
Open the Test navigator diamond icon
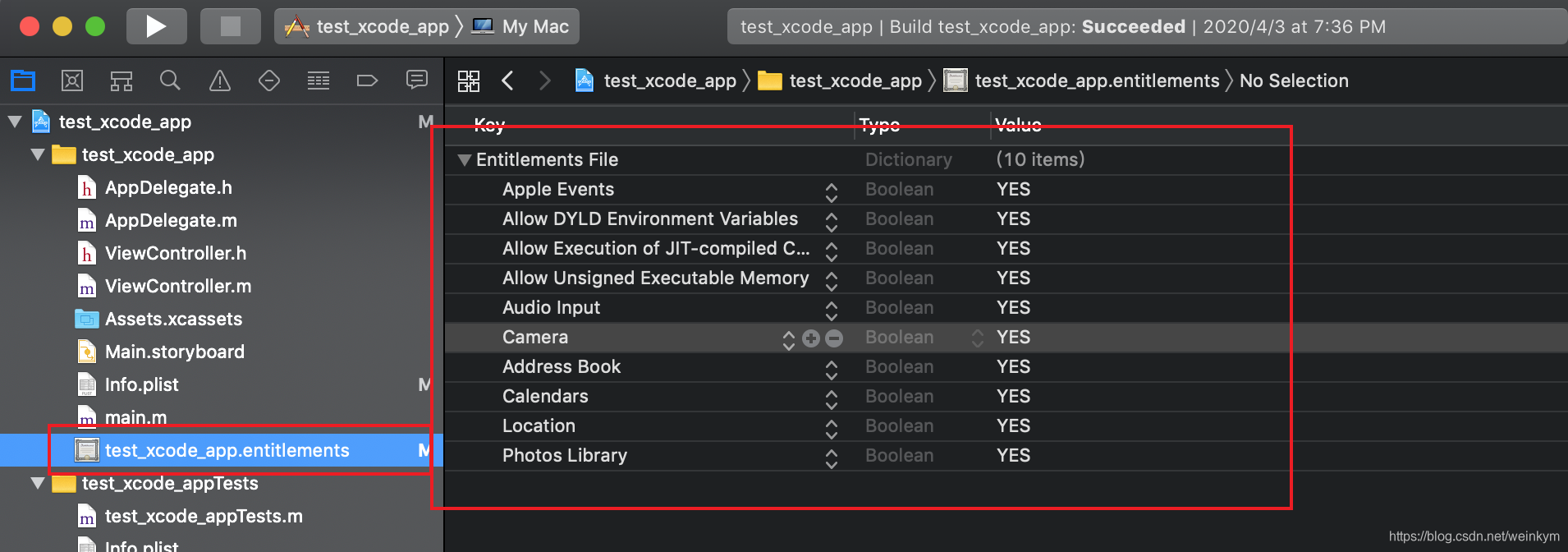(269, 80)
